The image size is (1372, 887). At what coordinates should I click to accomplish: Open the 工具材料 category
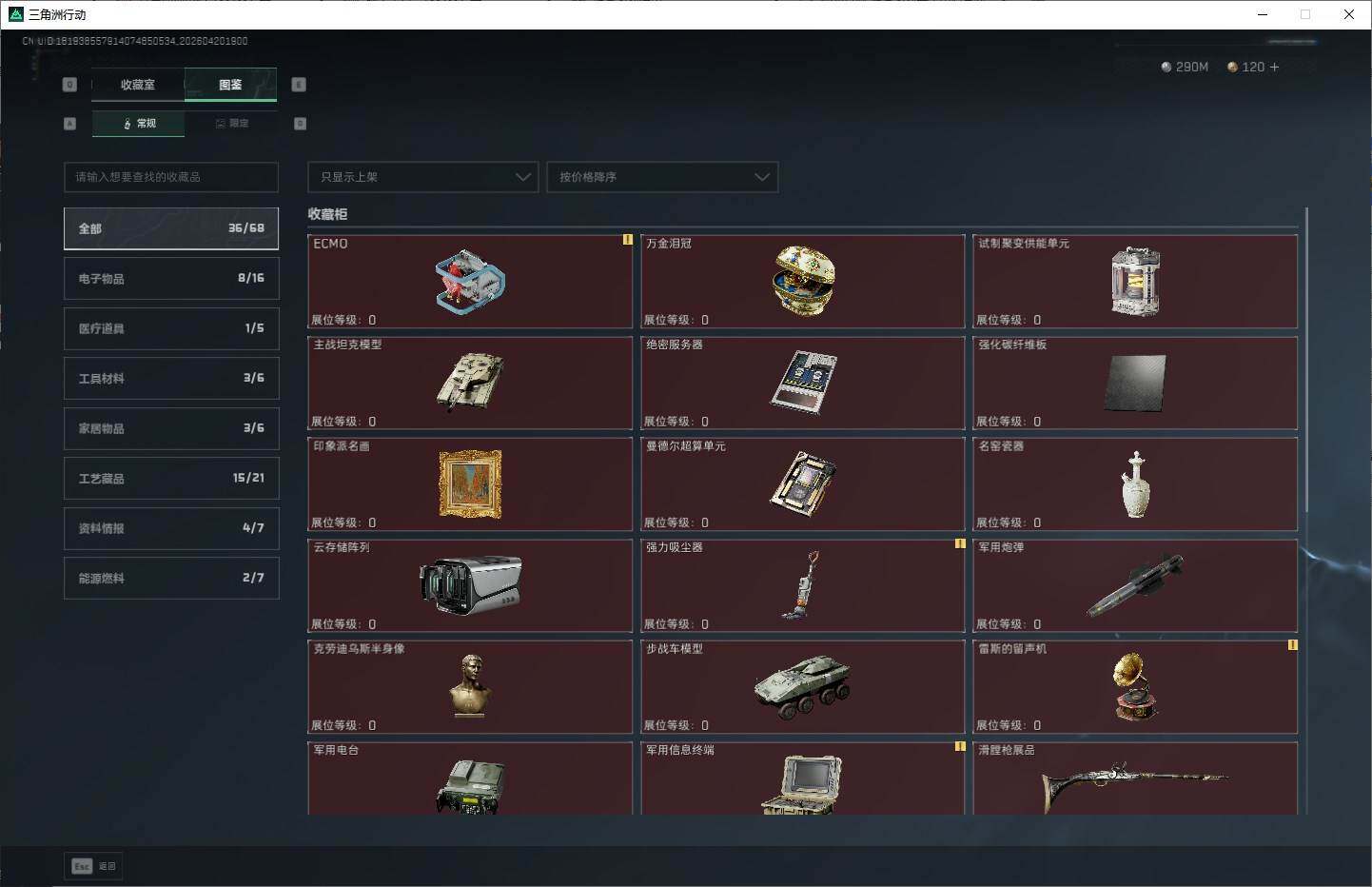point(171,378)
